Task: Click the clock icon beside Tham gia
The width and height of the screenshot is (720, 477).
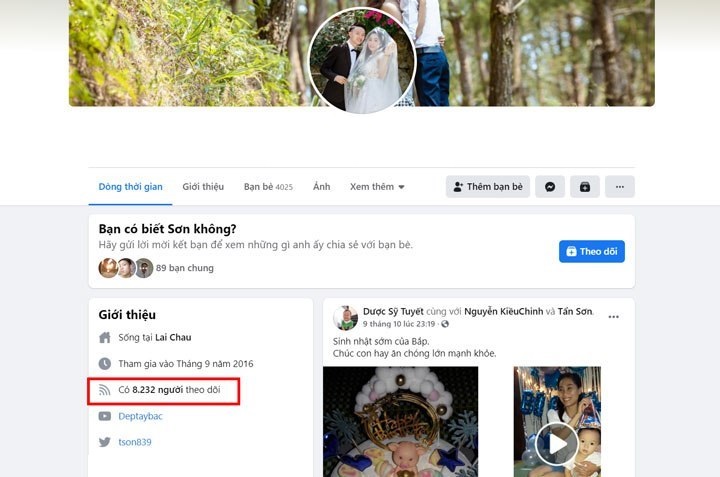Action: point(105,364)
